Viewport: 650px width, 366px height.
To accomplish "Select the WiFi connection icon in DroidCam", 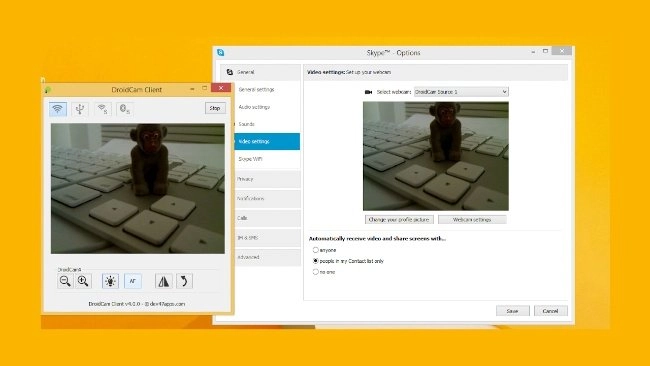I will coord(58,109).
